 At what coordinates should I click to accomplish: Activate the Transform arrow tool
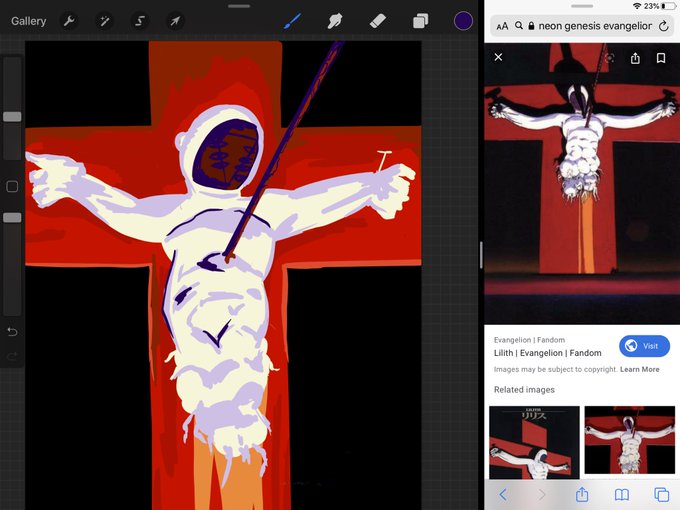coord(175,21)
